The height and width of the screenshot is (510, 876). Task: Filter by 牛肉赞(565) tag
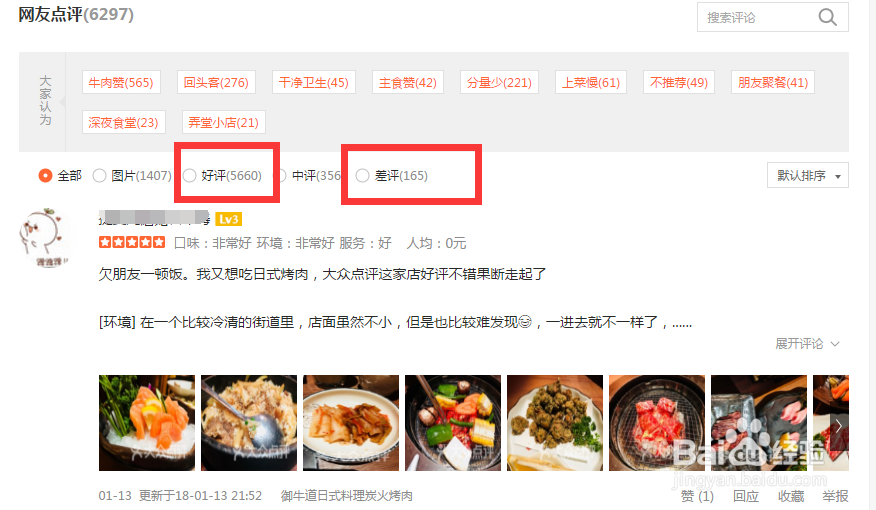pyautogui.click(x=121, y=83)
